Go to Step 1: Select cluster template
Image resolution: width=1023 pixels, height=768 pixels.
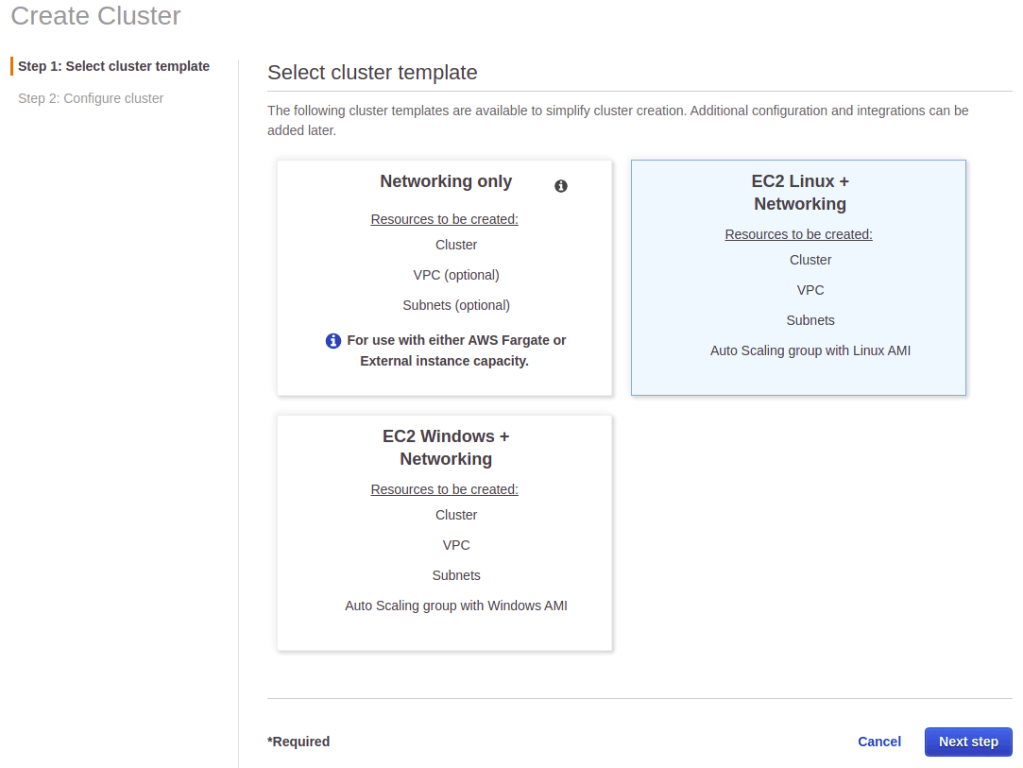pos(114,66)
